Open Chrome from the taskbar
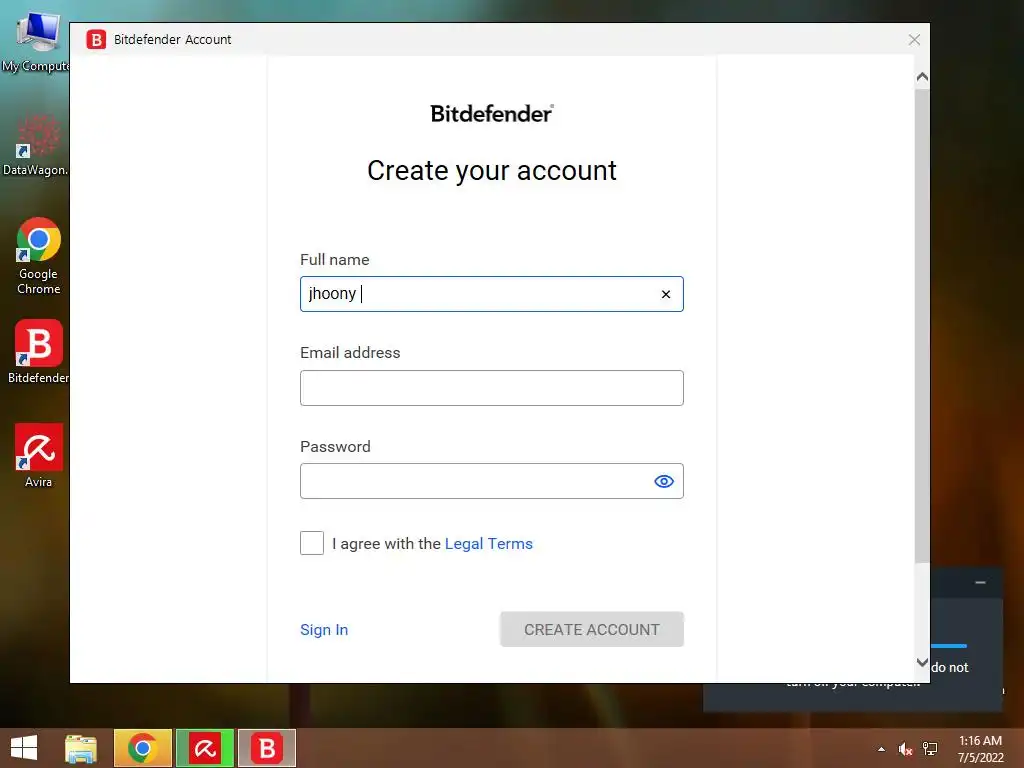1024x768 pixels. 142,748
